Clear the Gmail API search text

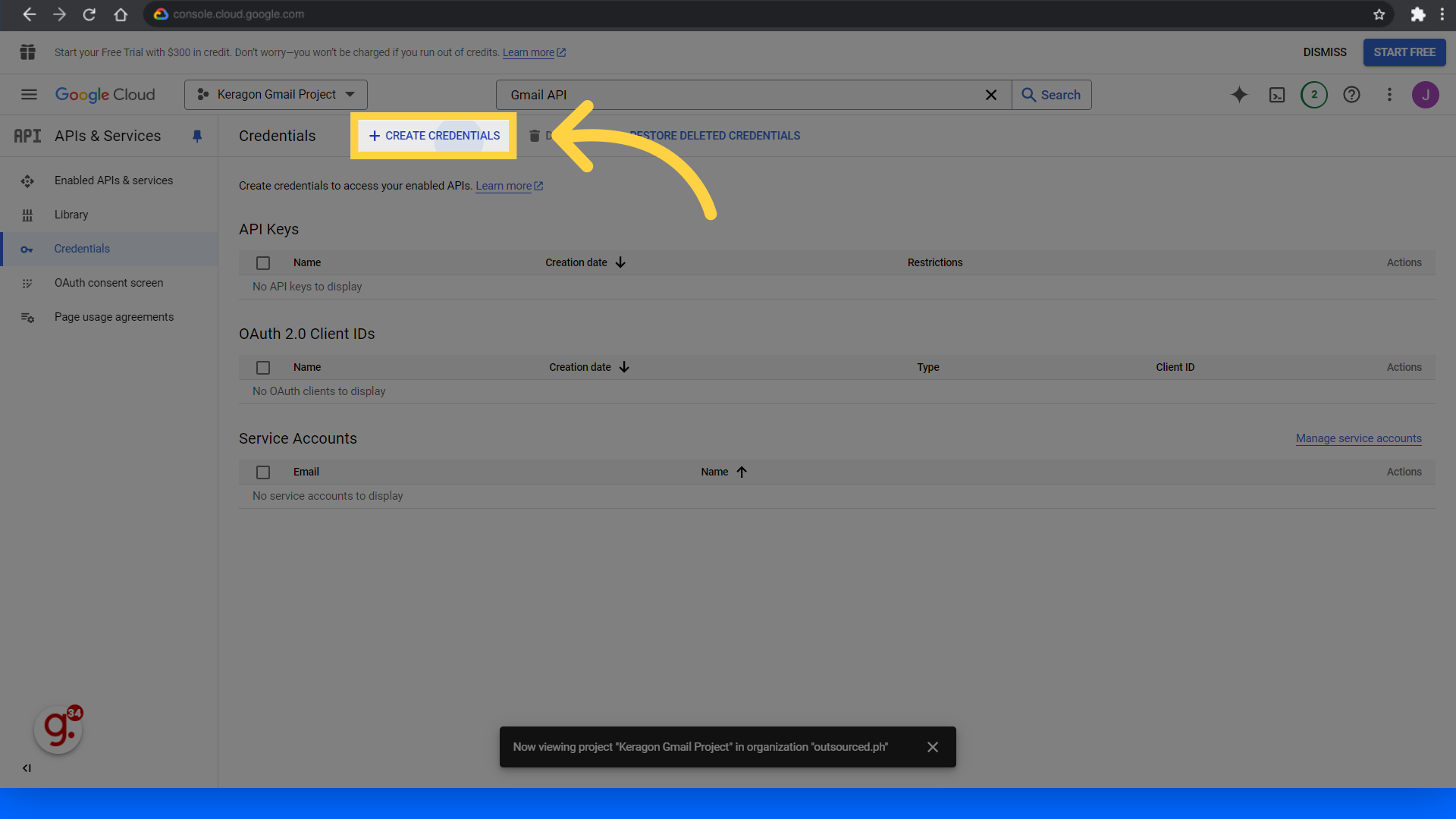click(991, 95)
